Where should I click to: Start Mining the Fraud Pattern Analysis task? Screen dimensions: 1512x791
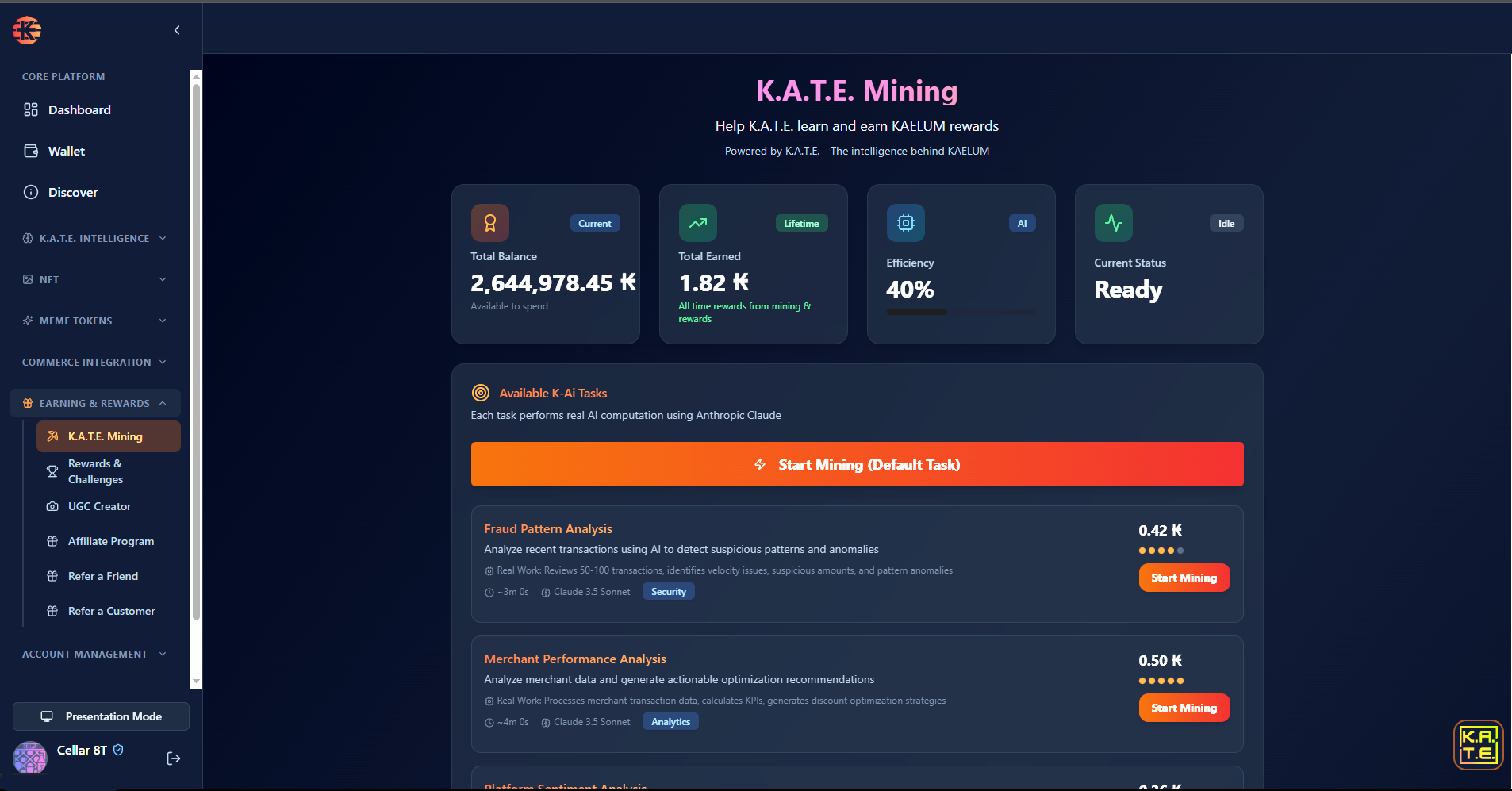(1184, 578)
